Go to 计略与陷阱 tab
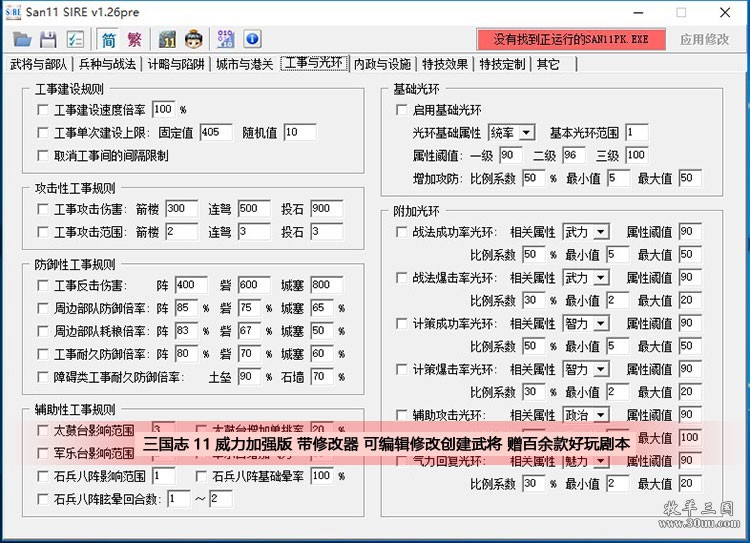750x543 pixels. coord(176,64)
